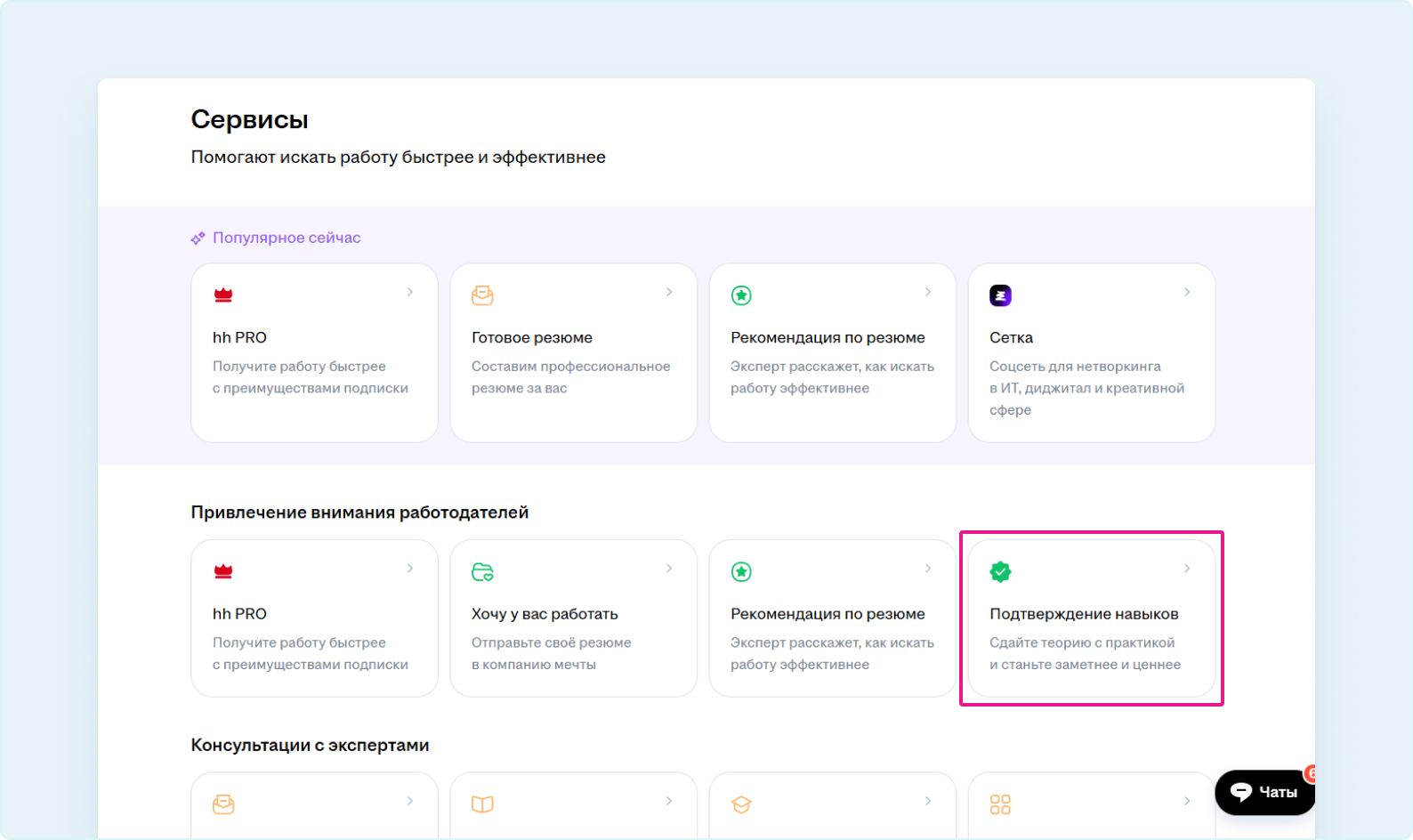The width and height of the screenshot is (1413, 840).
Task: Click the orange four-squares grid icon under Консультации
Action: click(x=1000, y=804)
